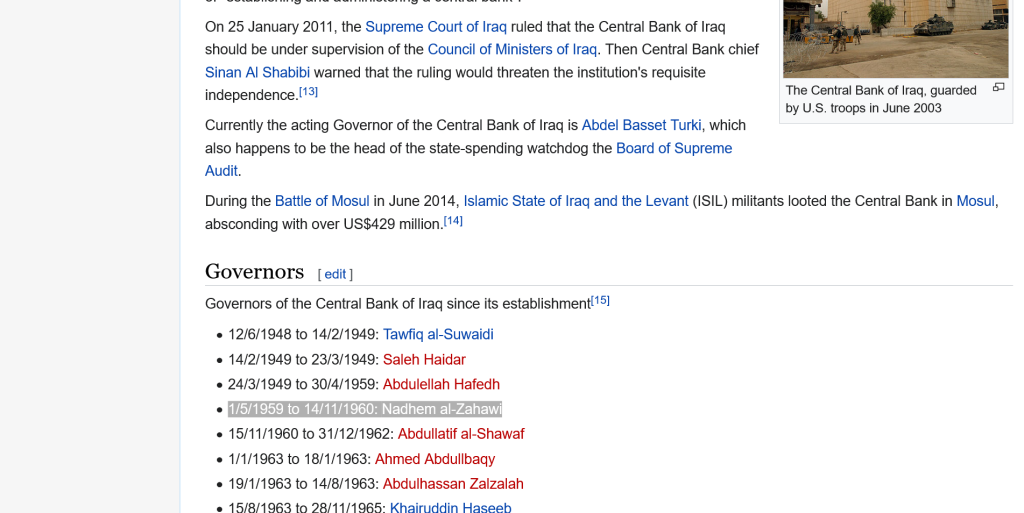Go to the Mosul article
The image size is (1024, 513).
[976, 201]
